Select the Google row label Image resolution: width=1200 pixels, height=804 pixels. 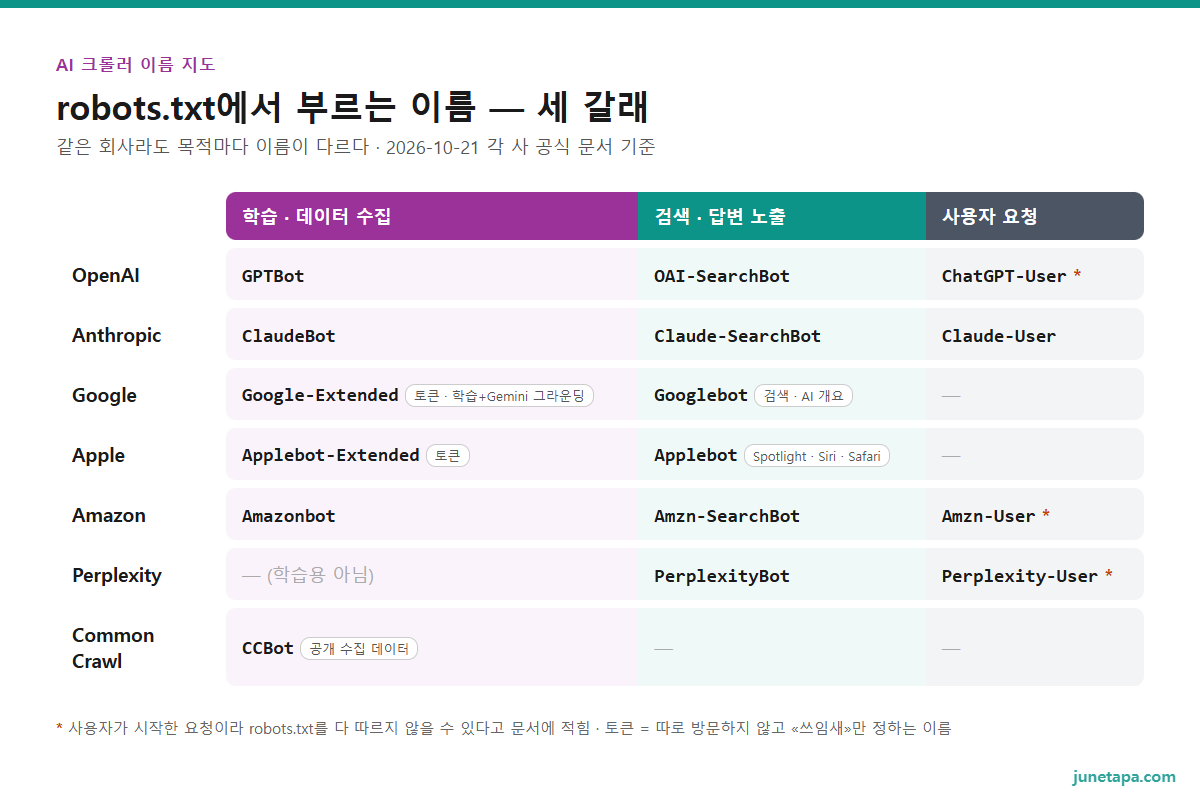[104, 395]
